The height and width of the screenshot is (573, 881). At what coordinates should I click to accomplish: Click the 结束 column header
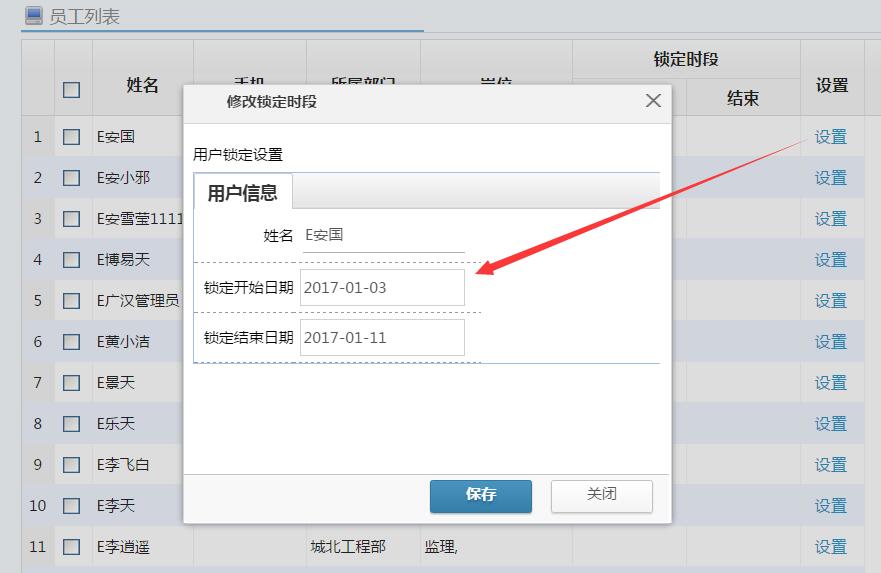tap(742, 98)
